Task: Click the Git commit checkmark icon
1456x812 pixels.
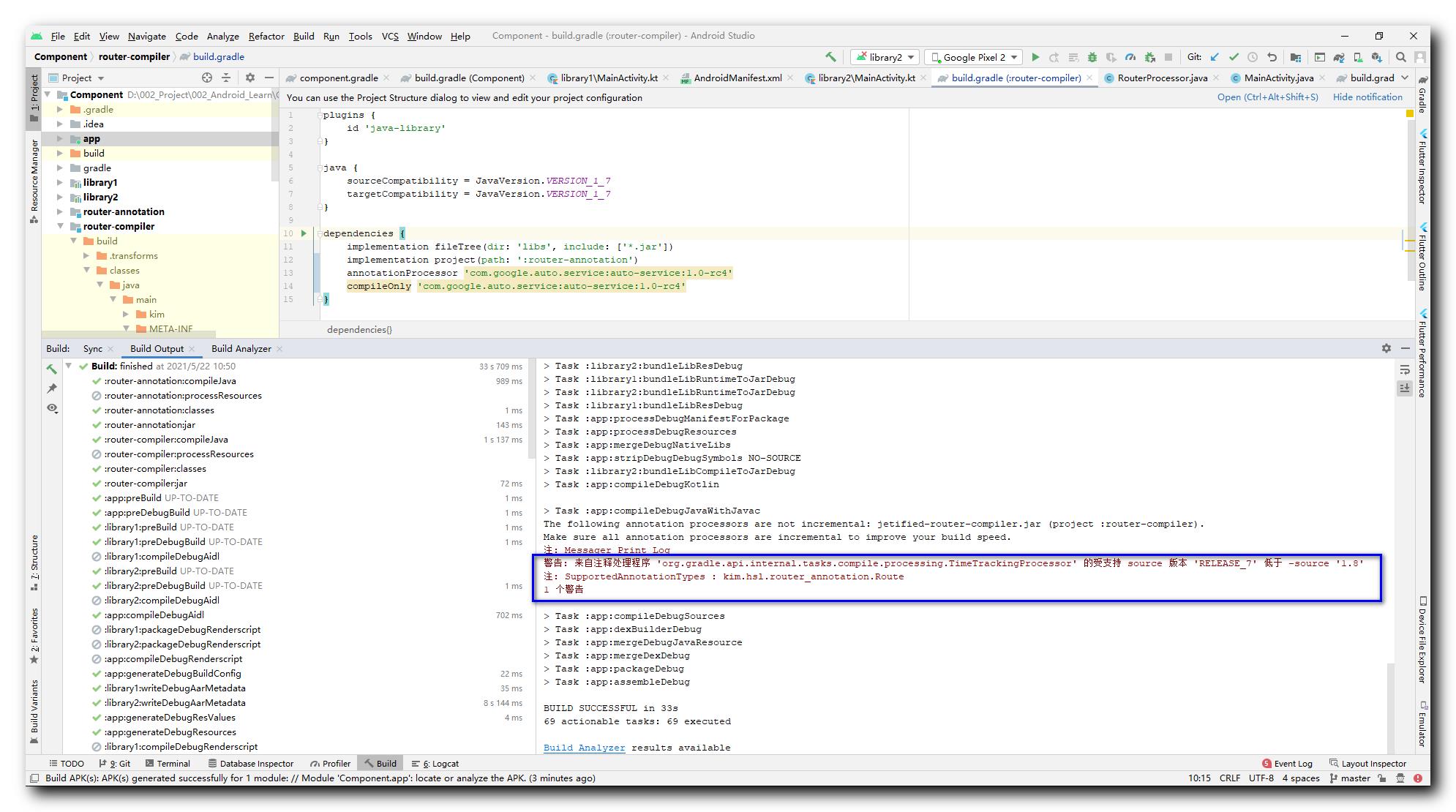Action: pyautogui.click(x=1234, y=57)
